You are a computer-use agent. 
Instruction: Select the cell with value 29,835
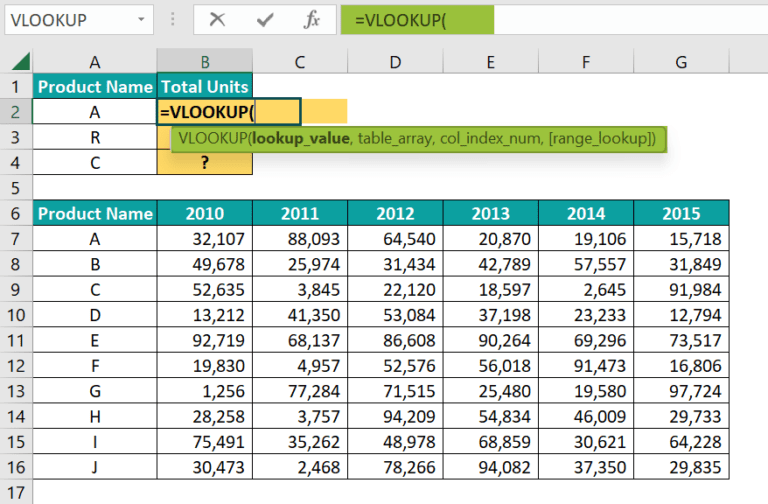tap(681, 467)
